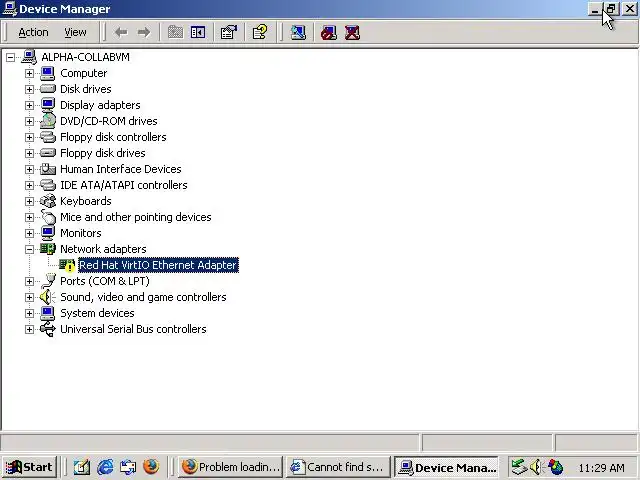640x480 pixels.
Task: Click the Up one level folder icon
Action: tap(176, 32)
